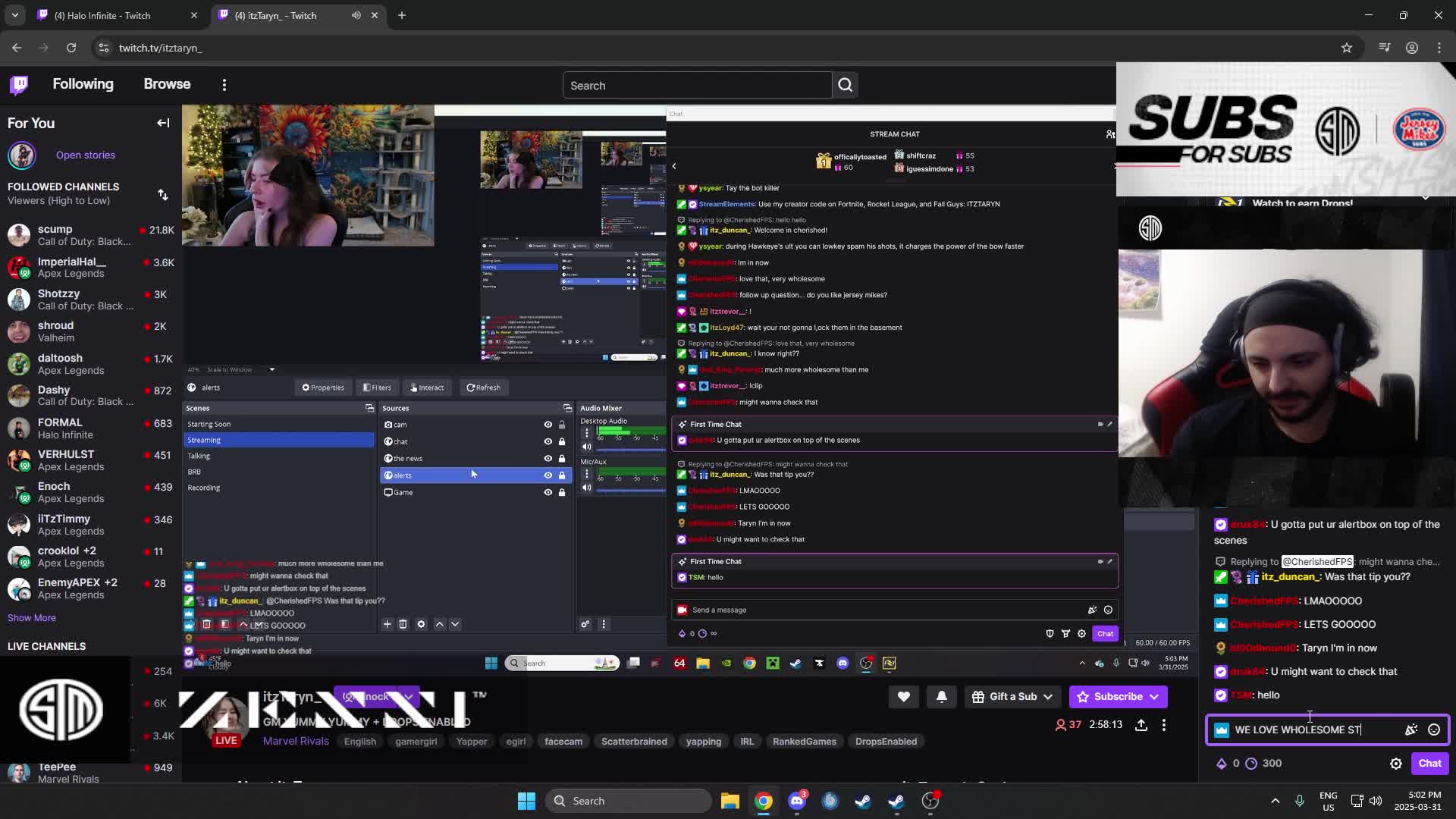1456x819 pixels.
Task: Open the Subscribe dropdown button
Action: pyautogui.click(x=1154, y=697)
